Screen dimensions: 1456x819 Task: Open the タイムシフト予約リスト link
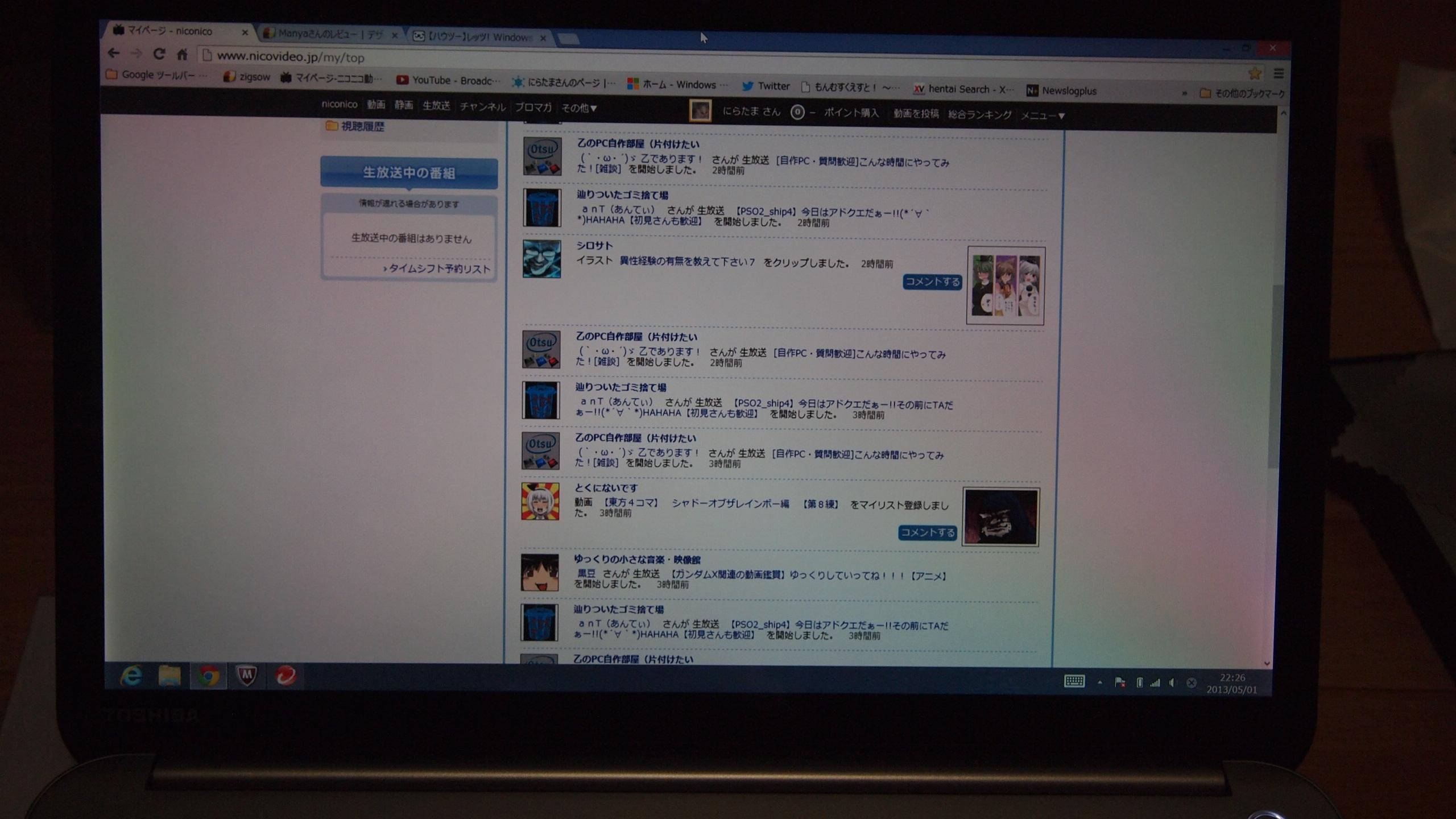(437, 269)
